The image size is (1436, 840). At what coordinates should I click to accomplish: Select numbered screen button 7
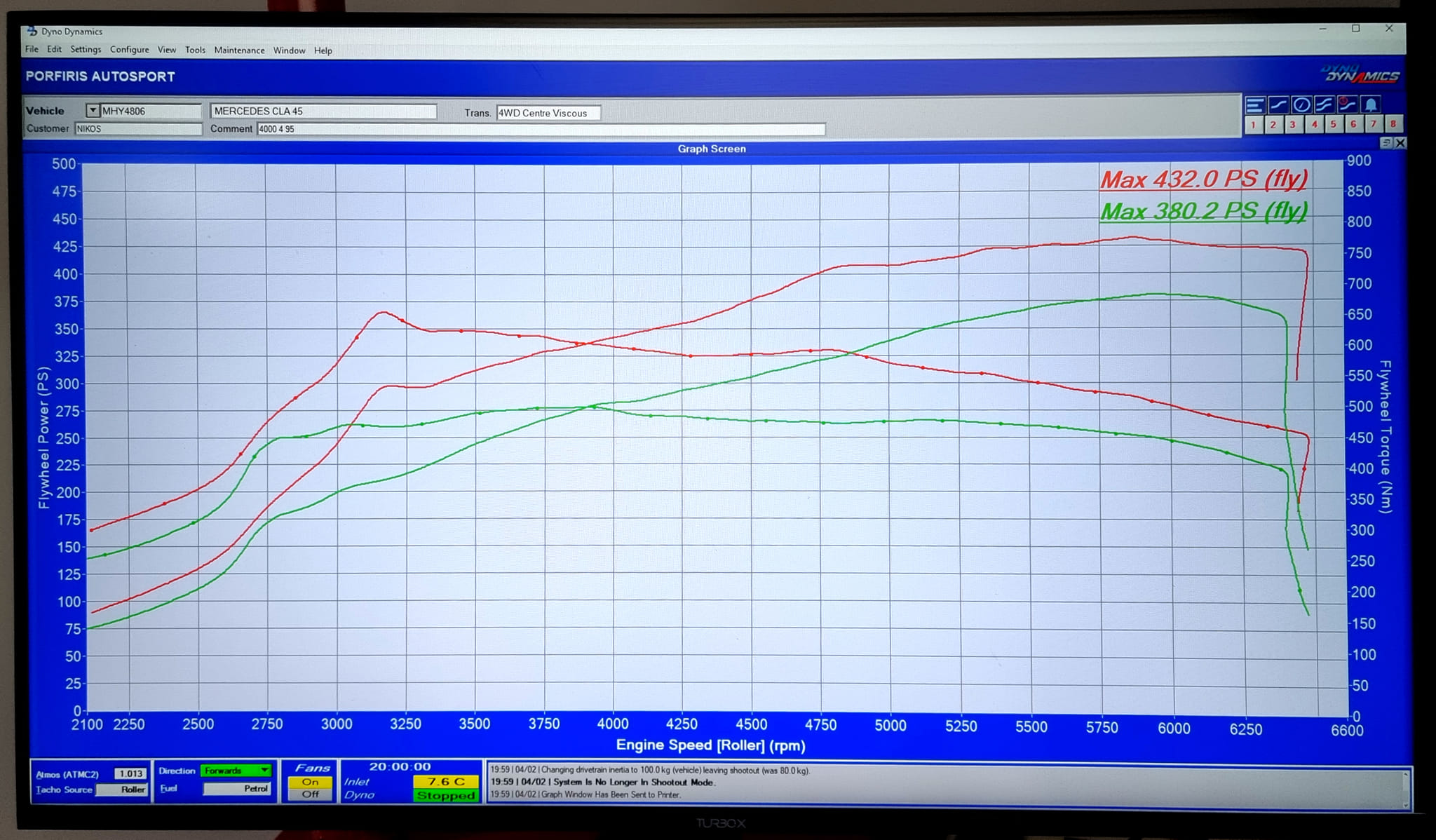click(1374, 125)
